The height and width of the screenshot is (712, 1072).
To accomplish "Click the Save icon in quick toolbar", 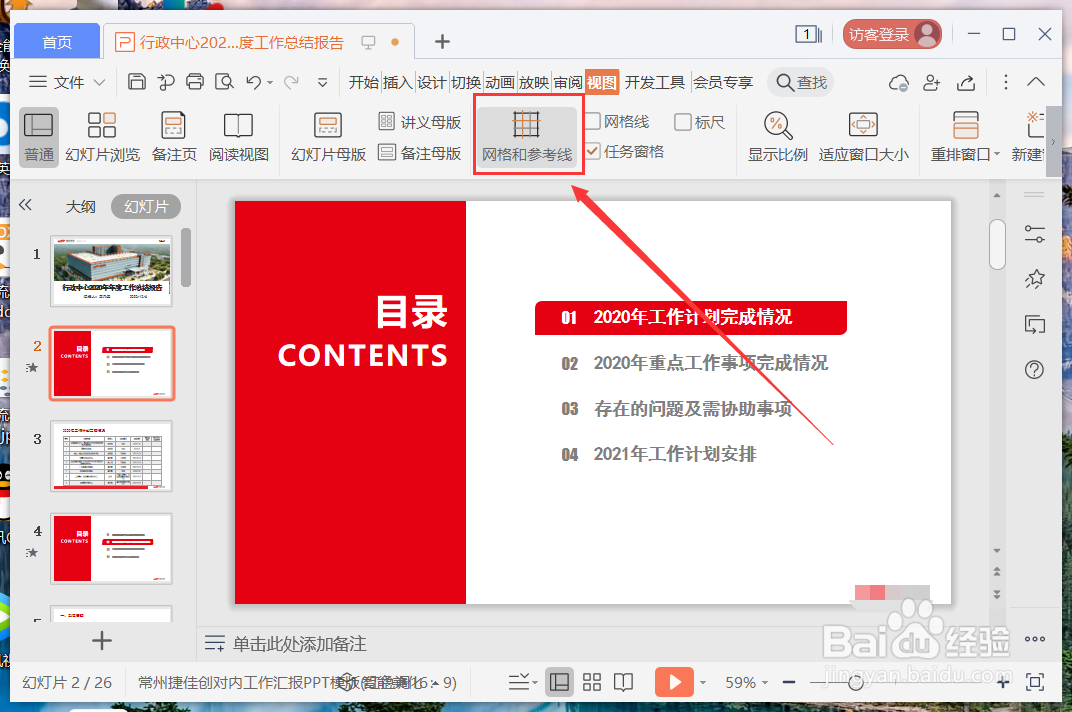I will point(137,82).
